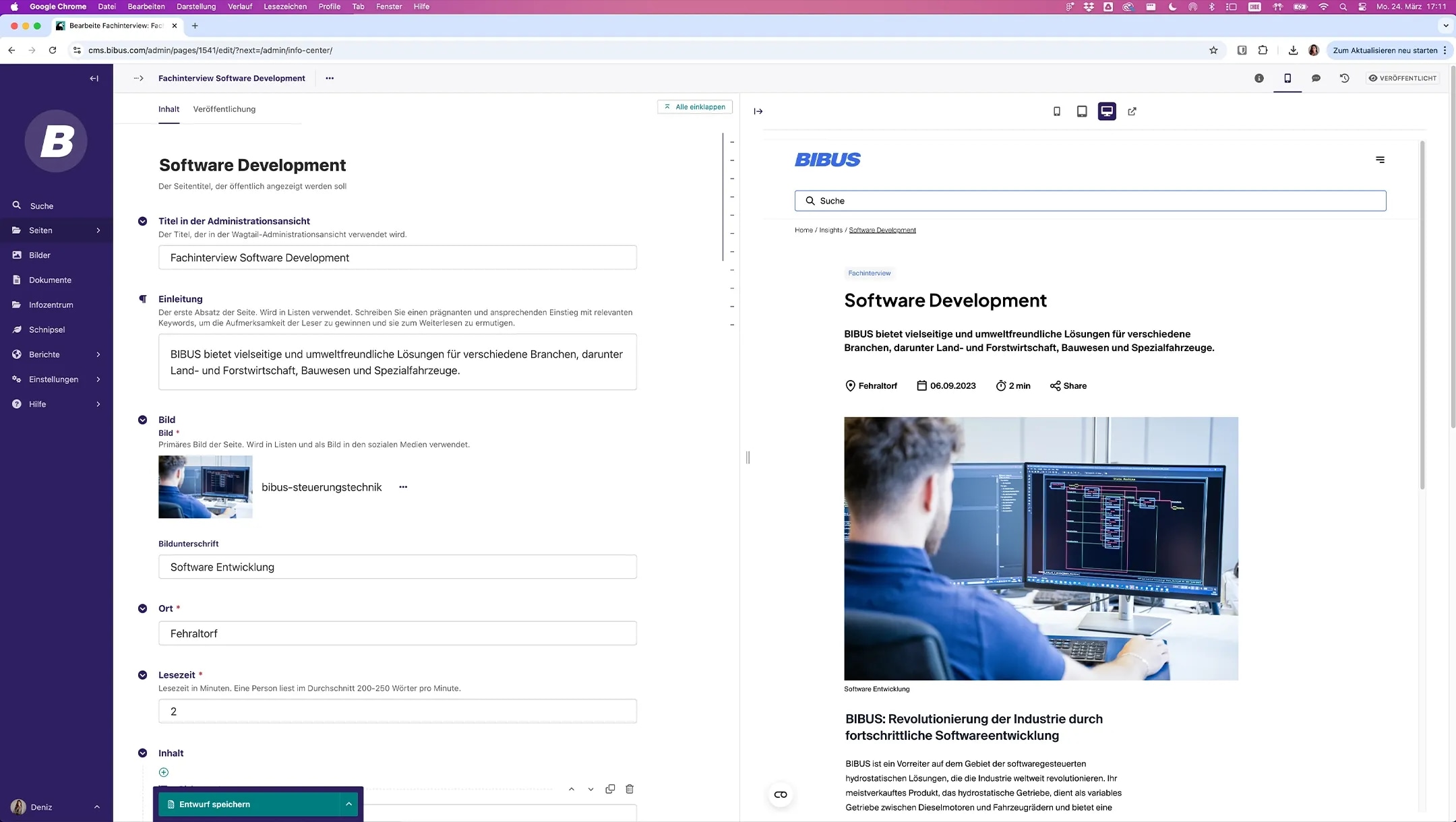The height and width of the screenshot is (822, 1456).
Task: Click the preview pane vertical scrollbar
Action: 1422,315
